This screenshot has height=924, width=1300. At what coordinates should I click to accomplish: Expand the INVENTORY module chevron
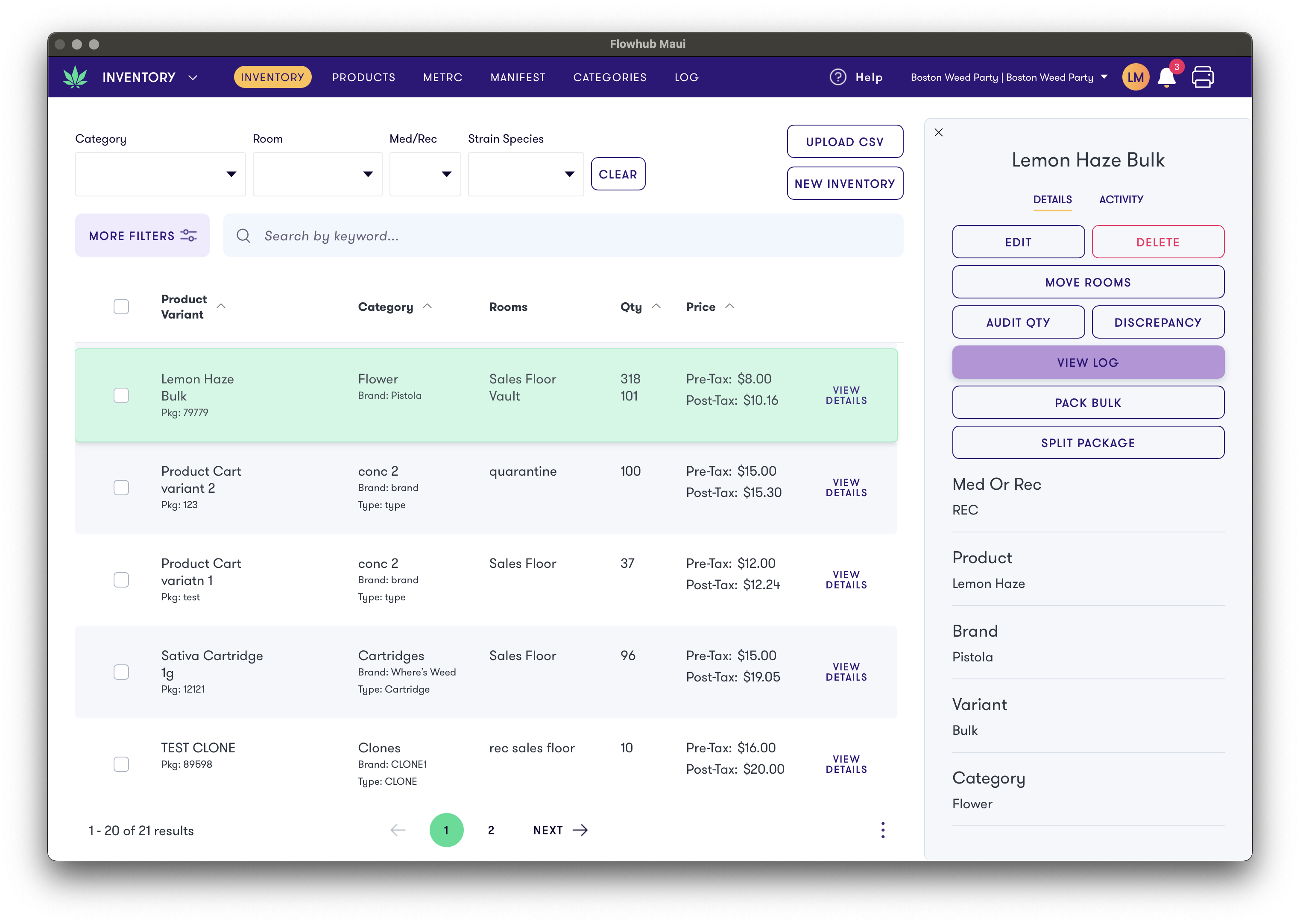point(192,77)
